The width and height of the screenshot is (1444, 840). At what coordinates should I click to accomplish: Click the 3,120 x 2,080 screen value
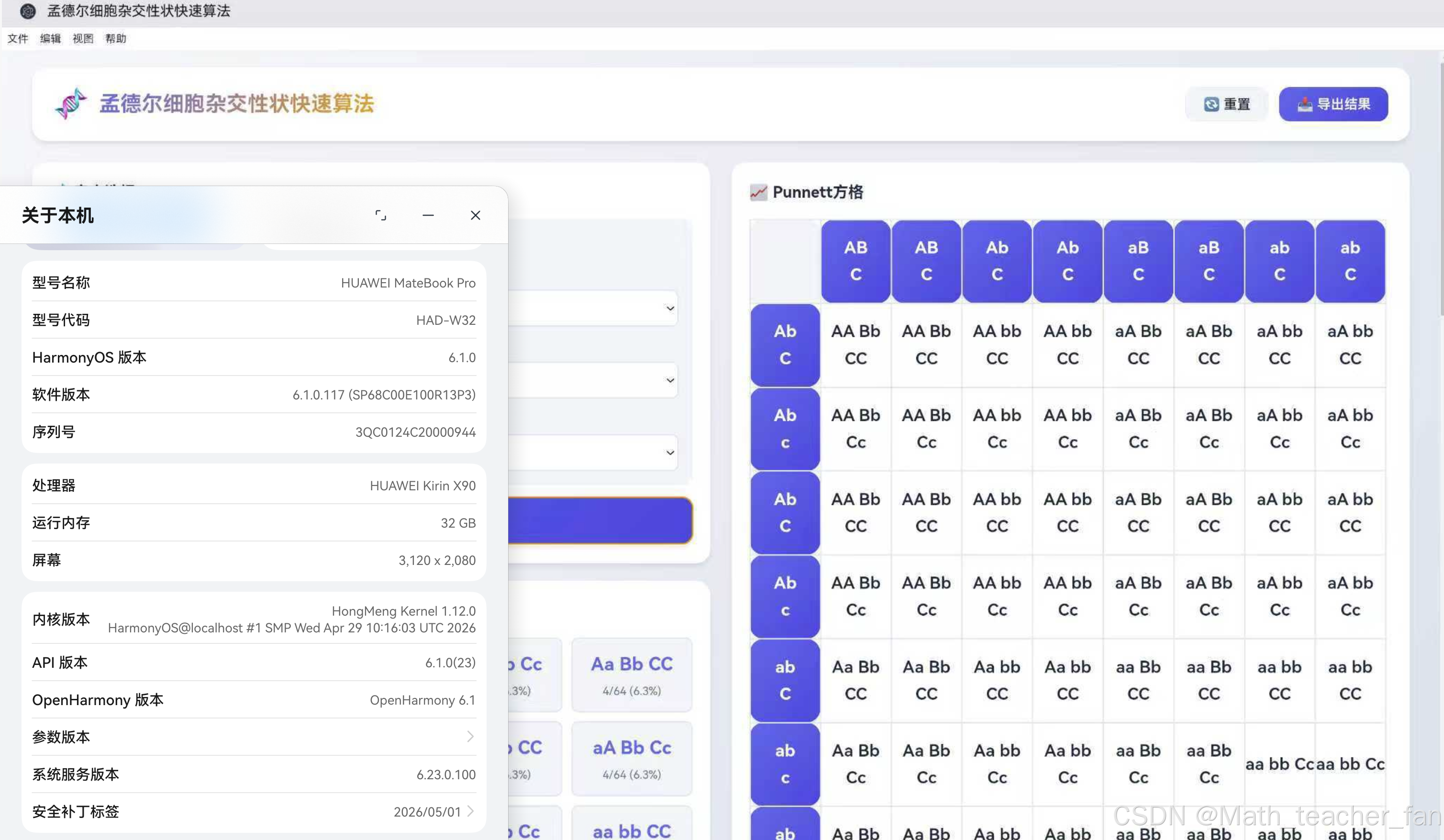pyautogui.click(x=437, y=560)
